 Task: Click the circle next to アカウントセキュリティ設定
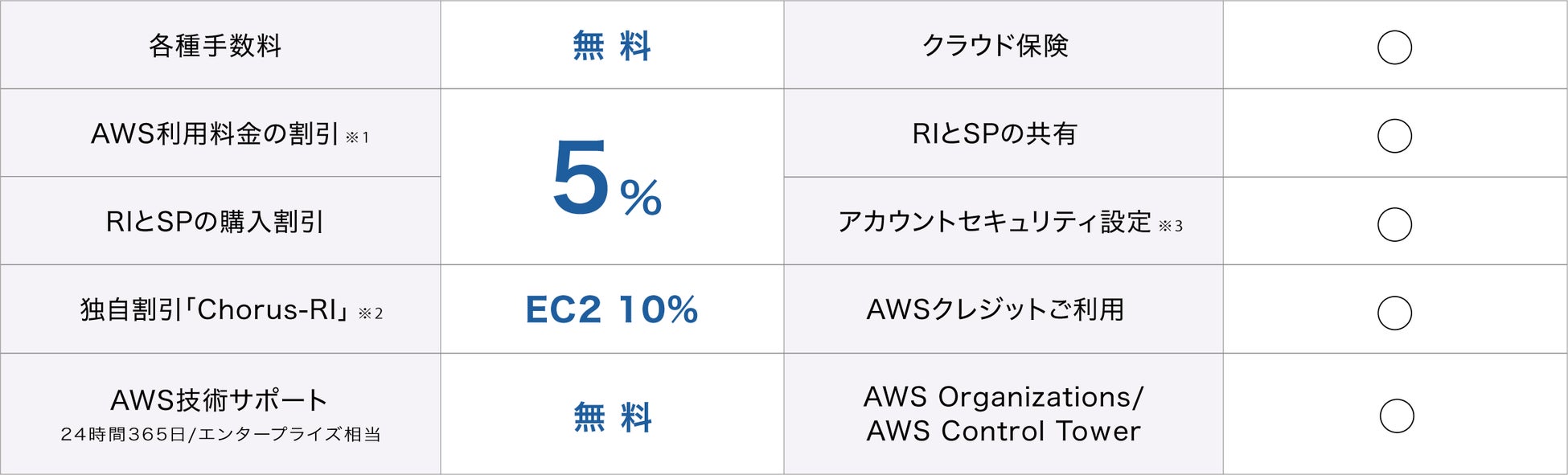pyautogui.click(x=1394, y=224)
